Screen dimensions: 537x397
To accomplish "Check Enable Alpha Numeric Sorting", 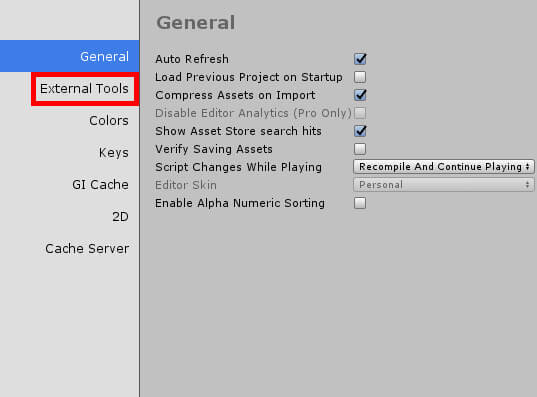I will pyautogui.click(x=360, y=203).
